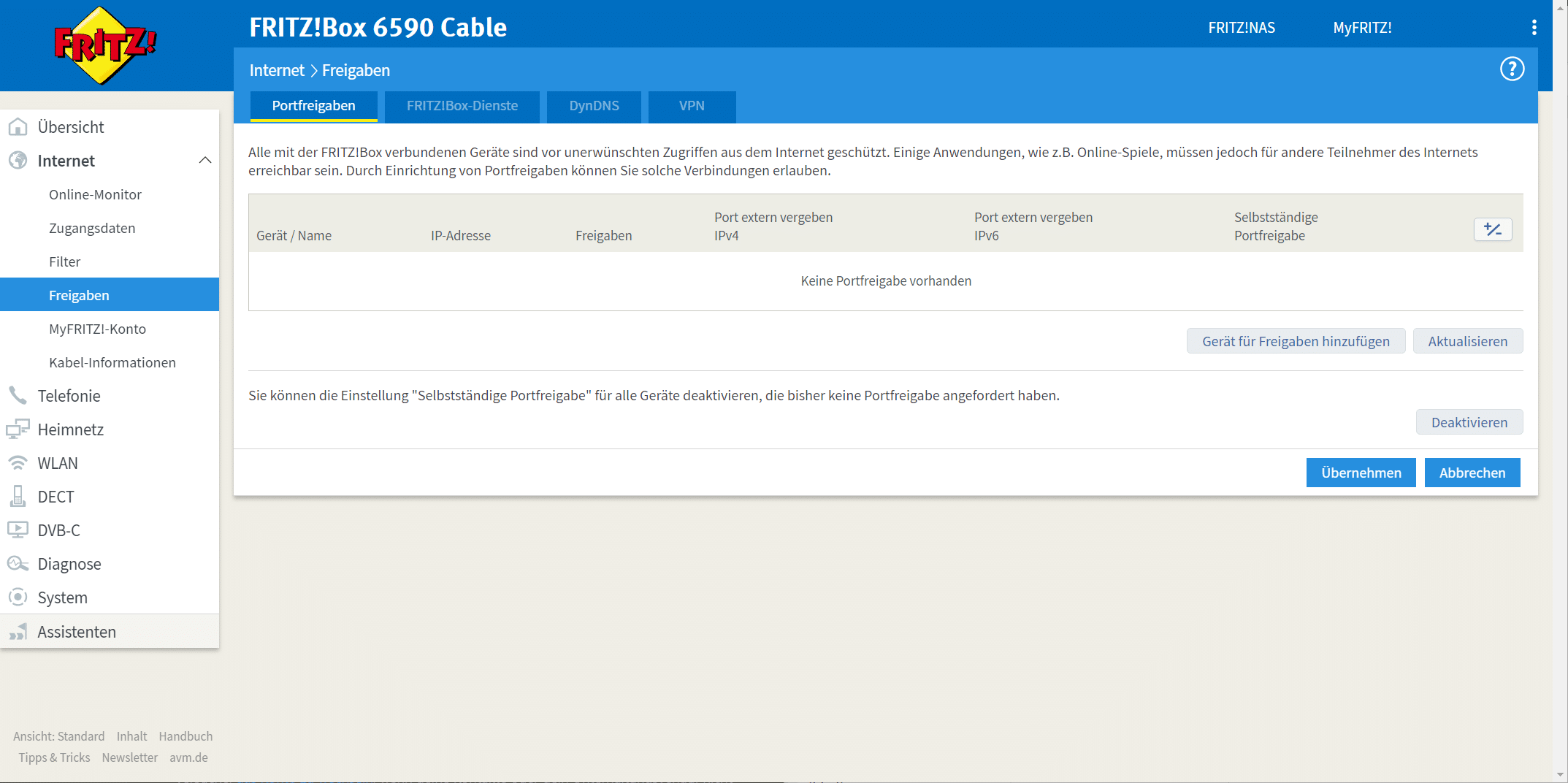Click the FRITZ! logo
The width and height of the screenshot is (1568, 783).
pyautogui.click(x=104, y=45)
